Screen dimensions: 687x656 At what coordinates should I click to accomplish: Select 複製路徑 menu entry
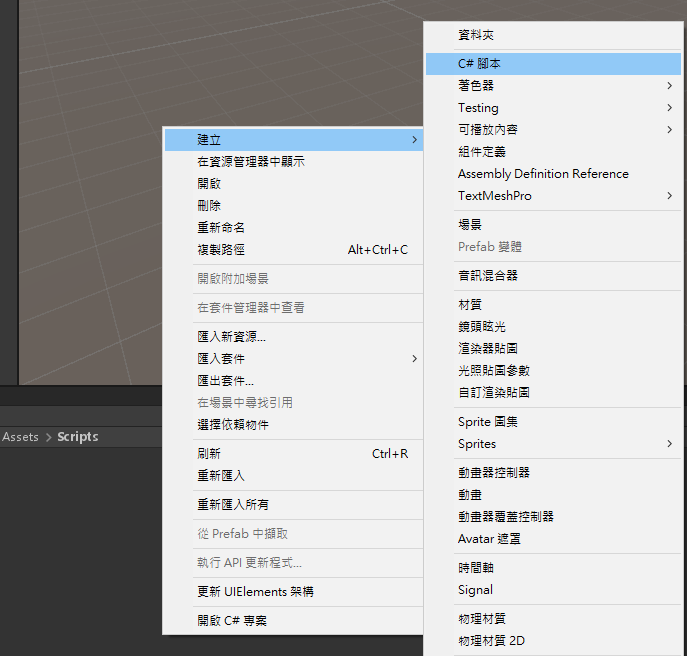tap(221, 250)
